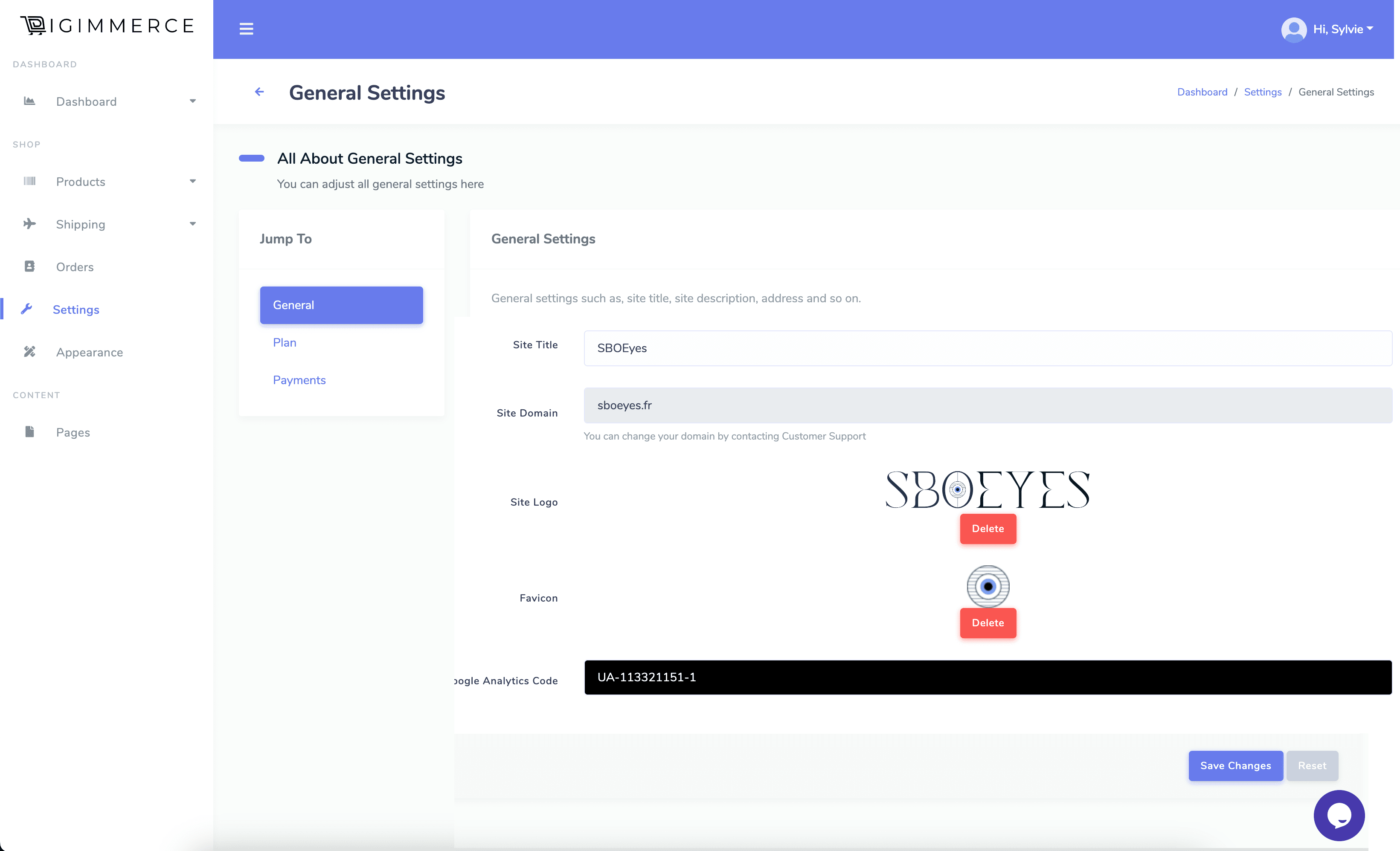1400x851 pixels.
Task: Click into the Site Title field
Action: pos(987,348)
